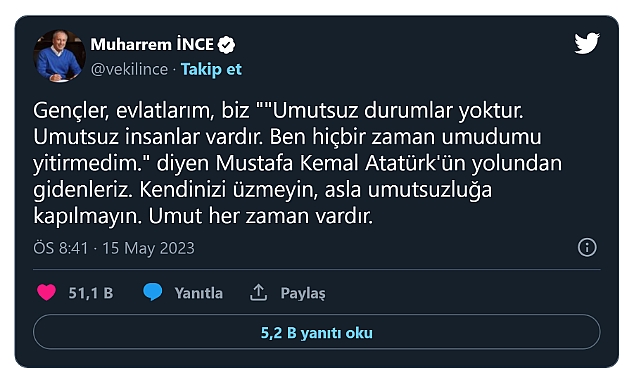Open the ÖS 8:41 time link
Image resolution: width=641 pixels, height=380 pixels.
(61, 248)
